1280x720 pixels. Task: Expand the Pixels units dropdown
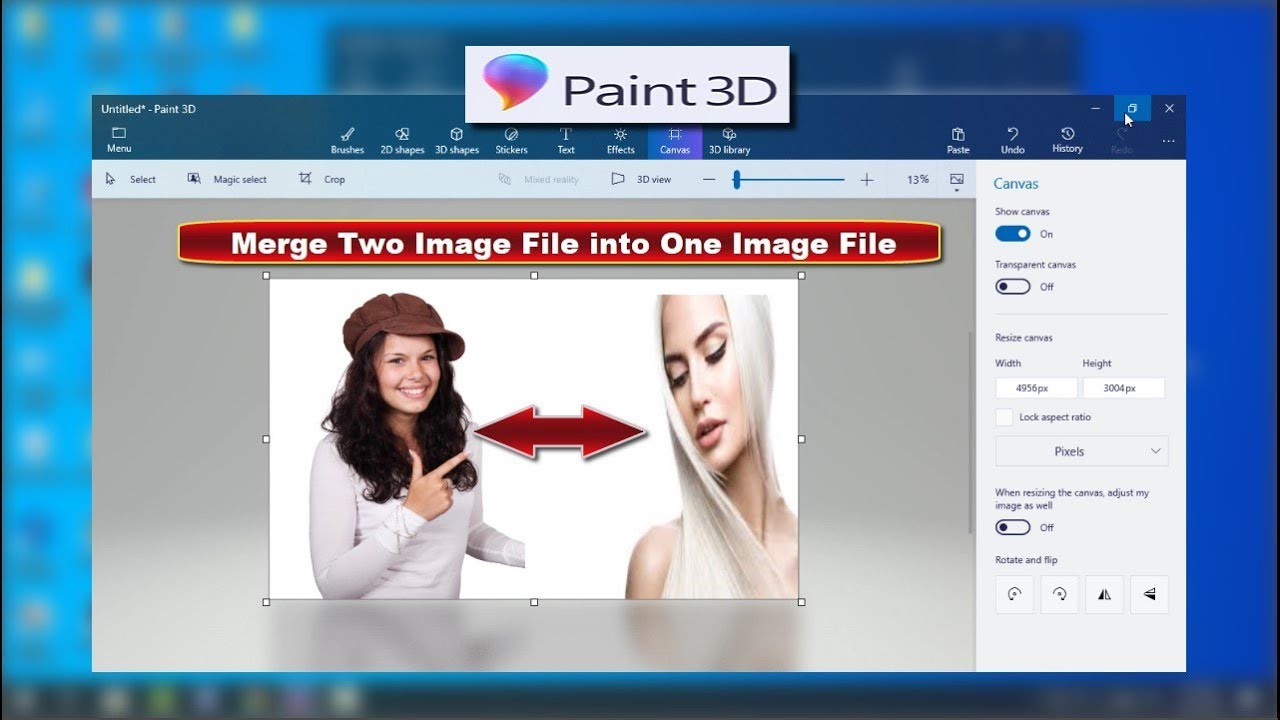coord(1082,451)
